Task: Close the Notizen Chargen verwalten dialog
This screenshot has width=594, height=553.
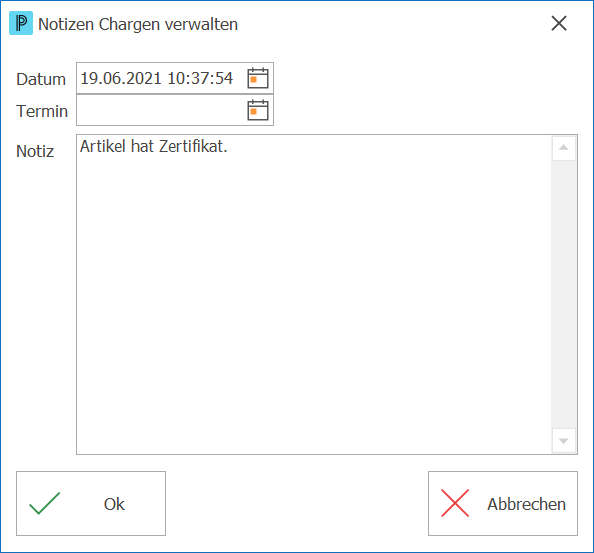Action: click(x=559, y=23)
